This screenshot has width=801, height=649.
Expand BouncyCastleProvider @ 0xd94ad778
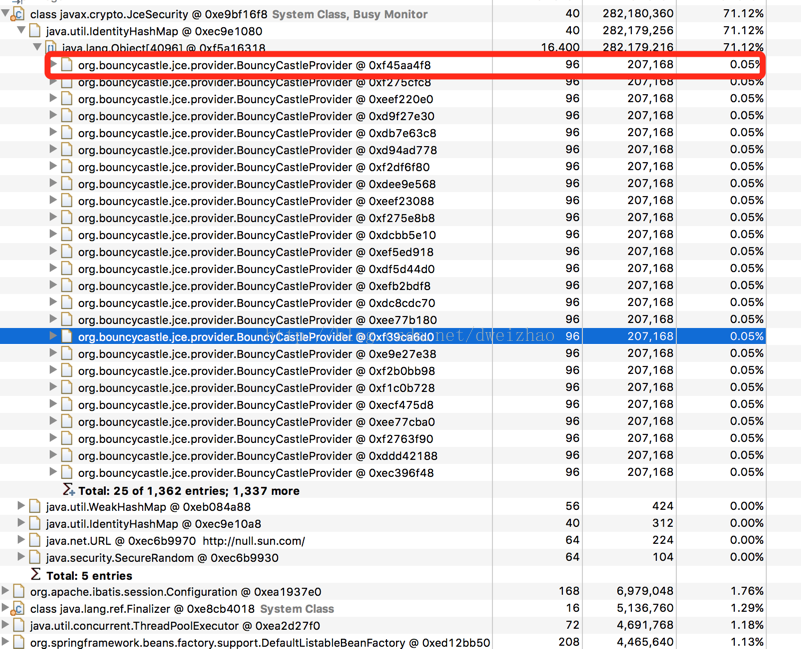(53, 149)
